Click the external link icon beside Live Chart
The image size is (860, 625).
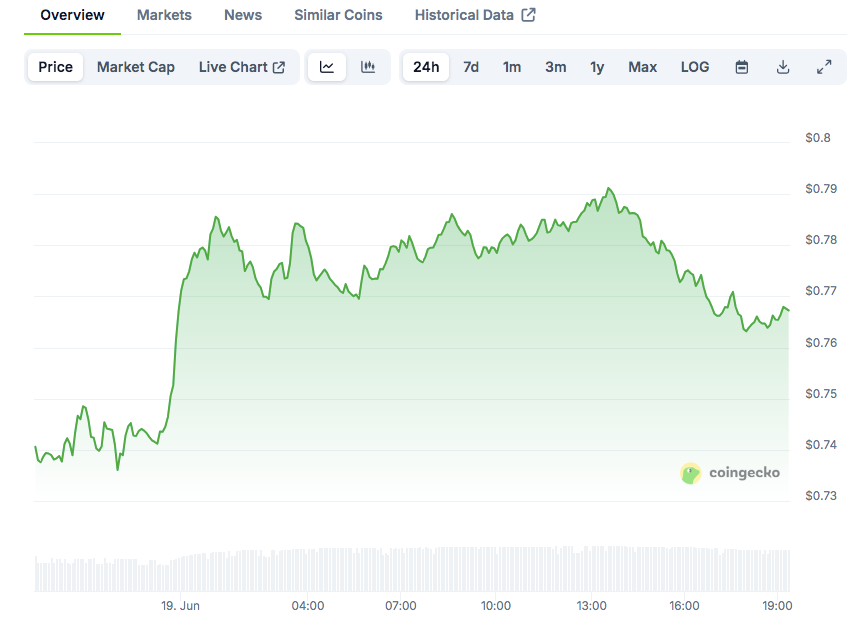[x=279, y=67]
